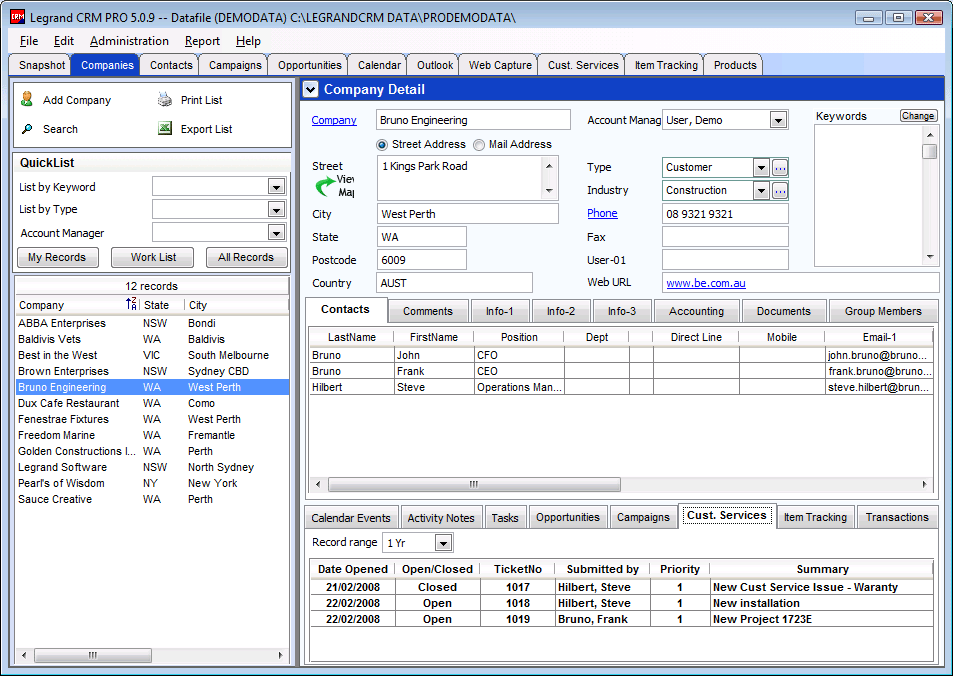Switch to the Web Capture tab
The image size is (953, 676).
pyautogui.click(x=500, y=65)
